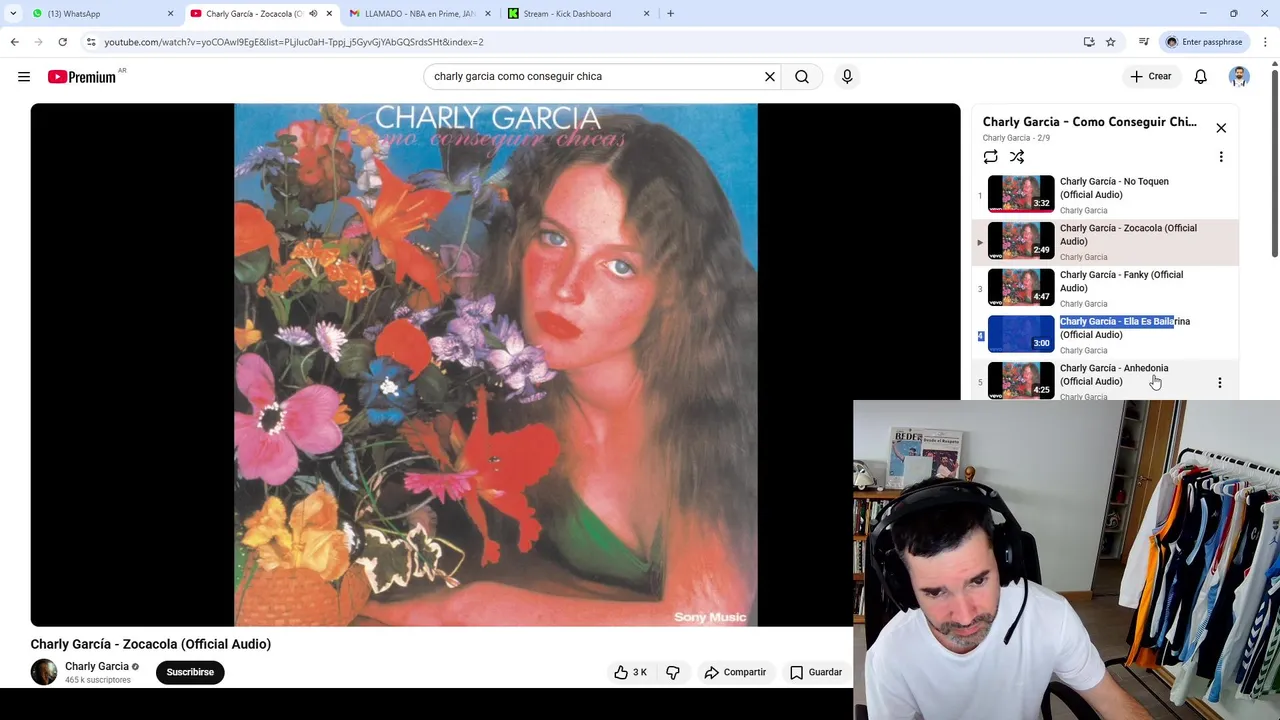Click the Zocacola video player area
This screenshot has width=1280, height=720.
coord(495,365)
